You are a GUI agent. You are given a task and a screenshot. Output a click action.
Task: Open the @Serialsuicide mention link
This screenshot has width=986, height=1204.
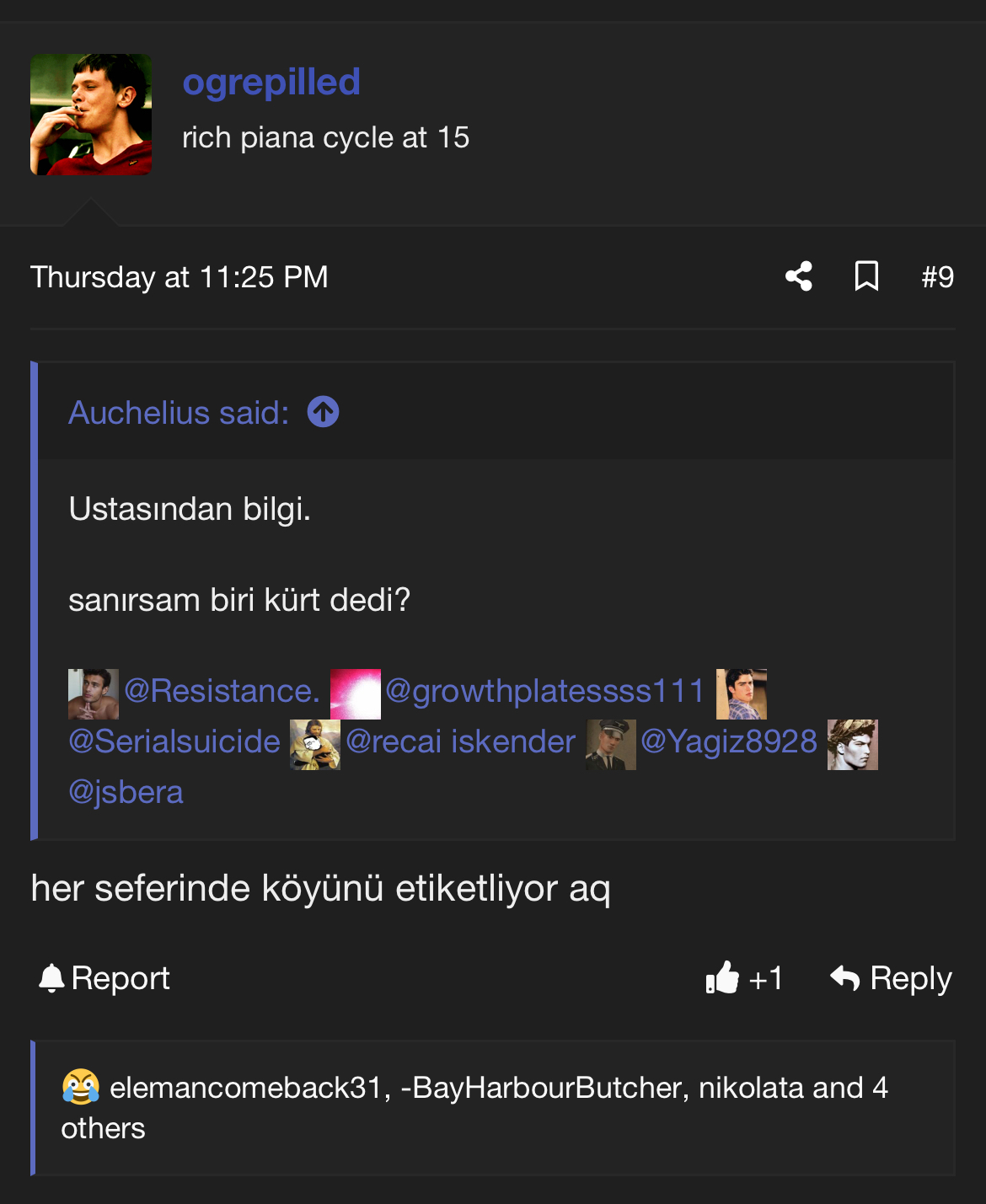[174, 742]
